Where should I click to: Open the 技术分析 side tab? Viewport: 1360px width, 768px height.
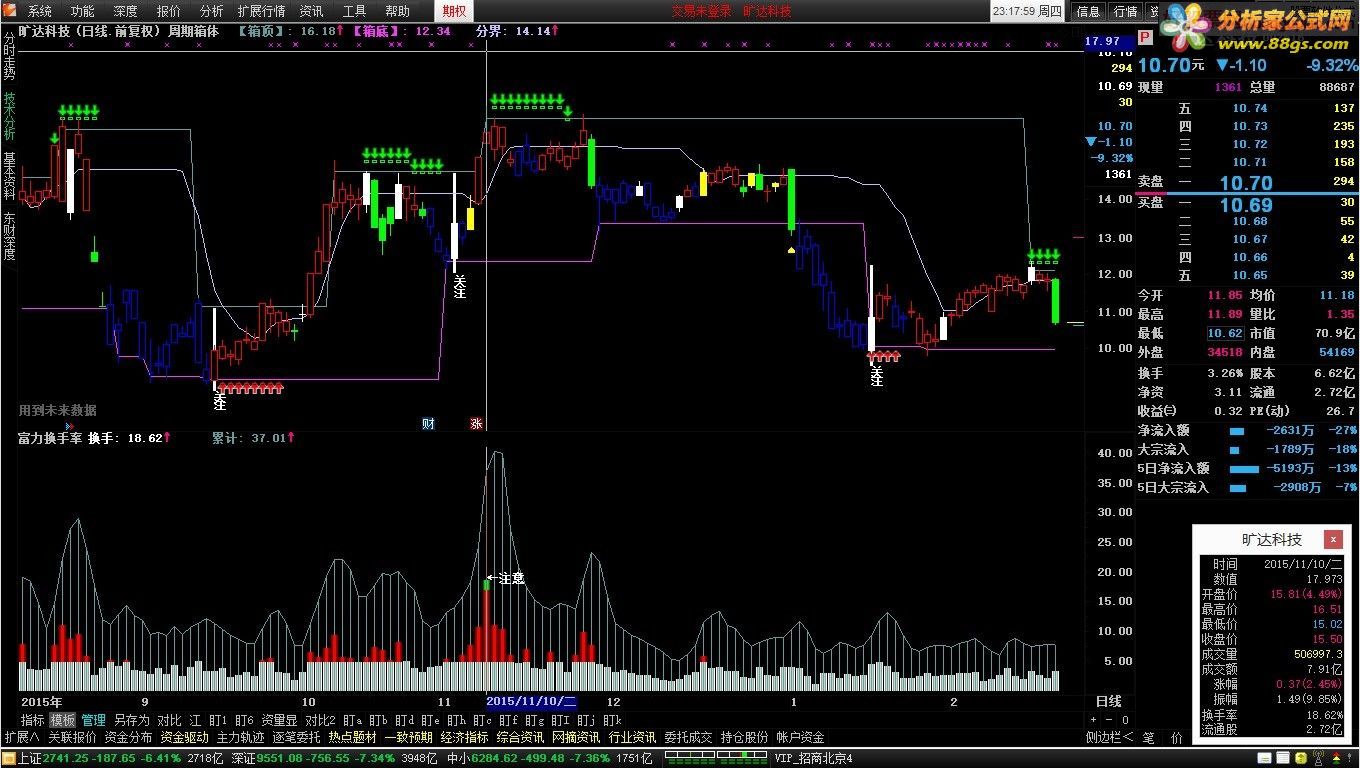tap(9, 116)
